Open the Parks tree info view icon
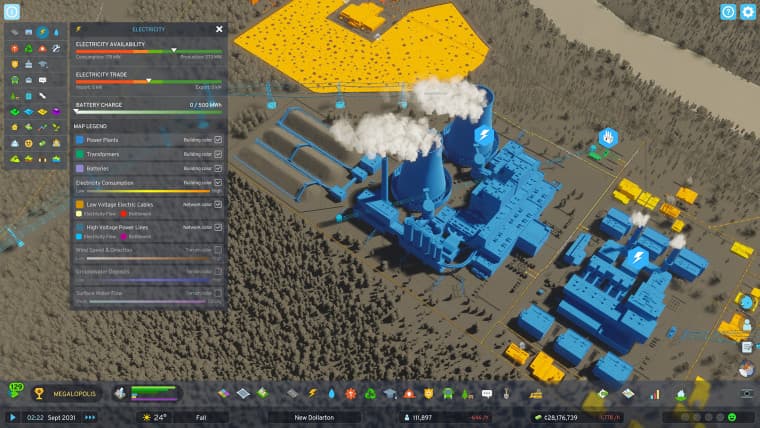This screenshot has height=428, width=760. click(15, 96)
